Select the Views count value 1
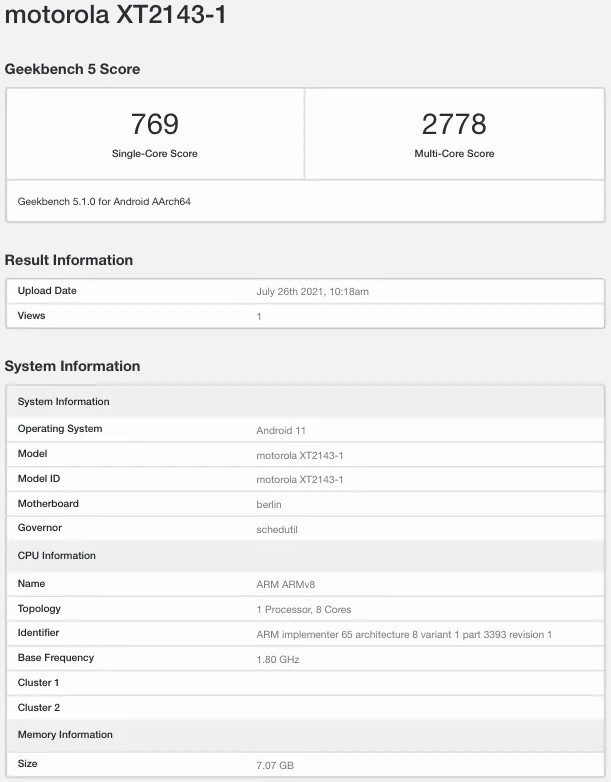 259,317
